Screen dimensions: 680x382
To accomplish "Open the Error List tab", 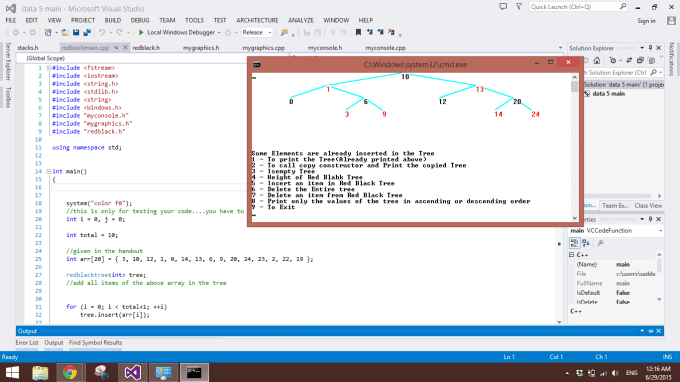I will (27, 343).
